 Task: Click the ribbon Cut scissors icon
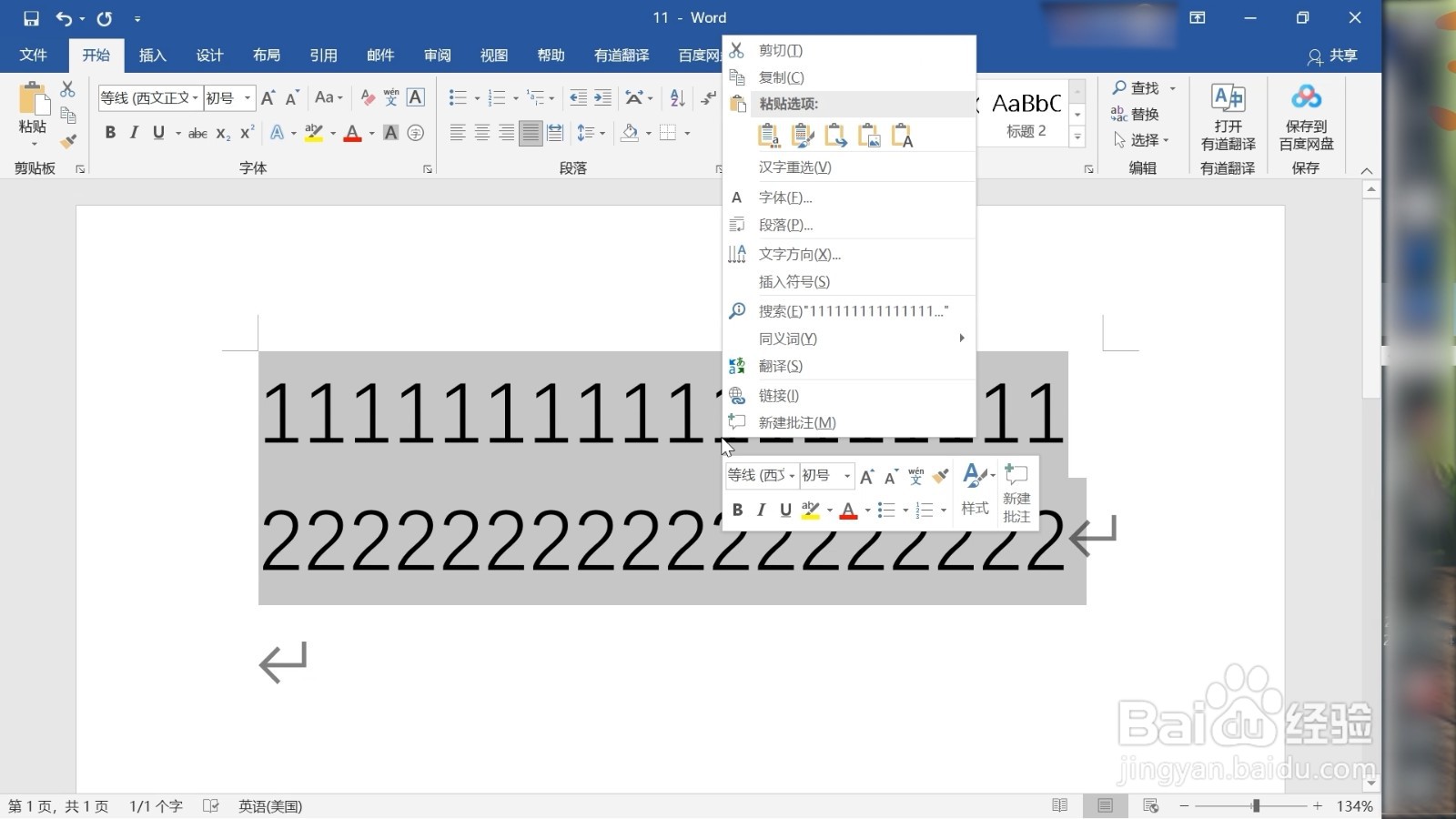coord(67,89)
